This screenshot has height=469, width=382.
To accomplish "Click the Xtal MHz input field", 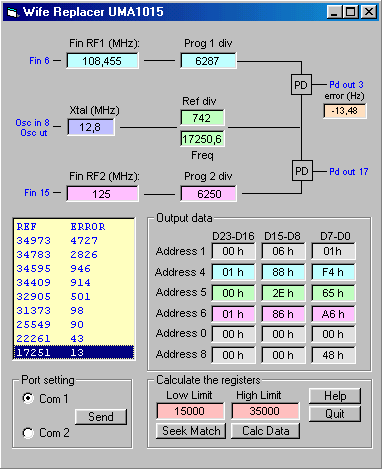I will coord(91,127).
